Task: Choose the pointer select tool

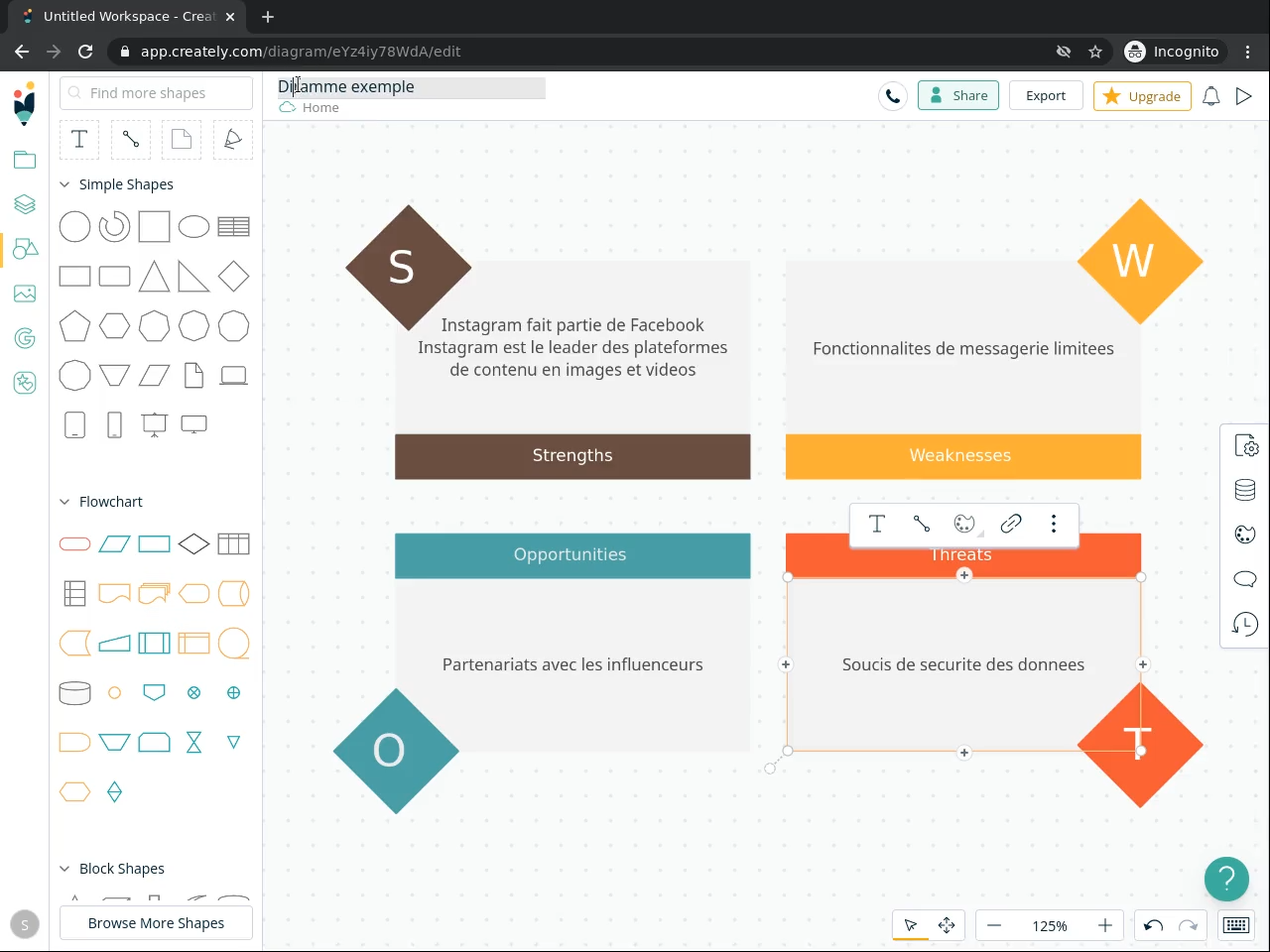Action: (x=911, y=925)
